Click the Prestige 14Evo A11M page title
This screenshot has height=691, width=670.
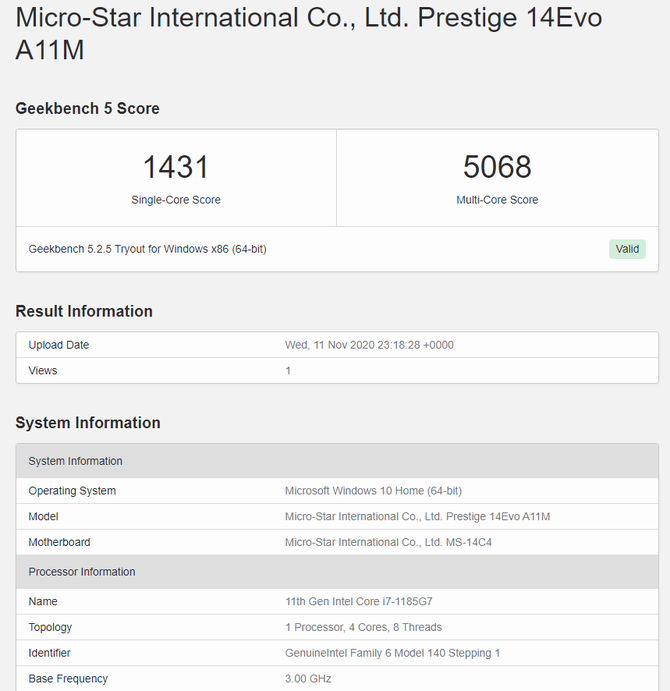coord(309,34)
